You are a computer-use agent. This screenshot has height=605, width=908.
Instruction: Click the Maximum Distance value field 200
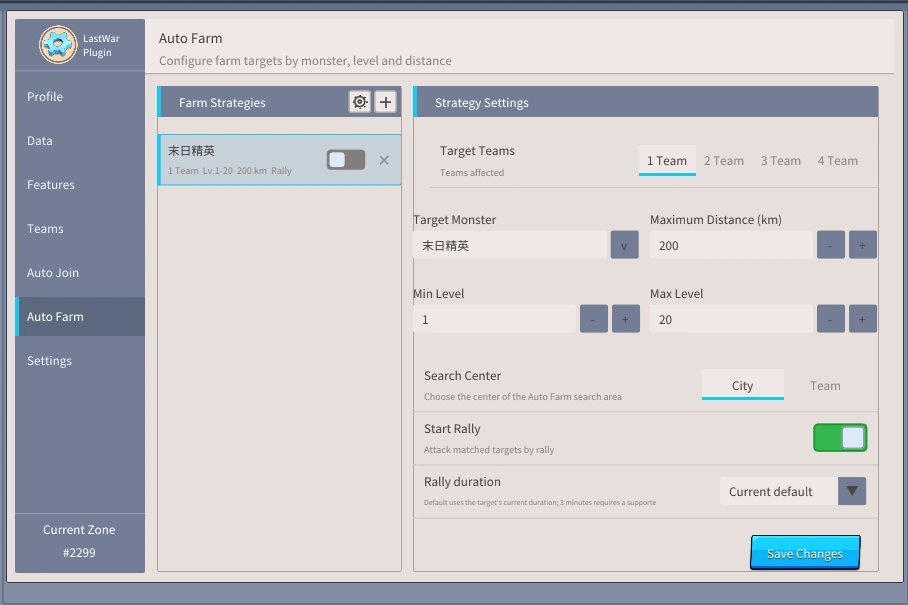click(731, 245)
